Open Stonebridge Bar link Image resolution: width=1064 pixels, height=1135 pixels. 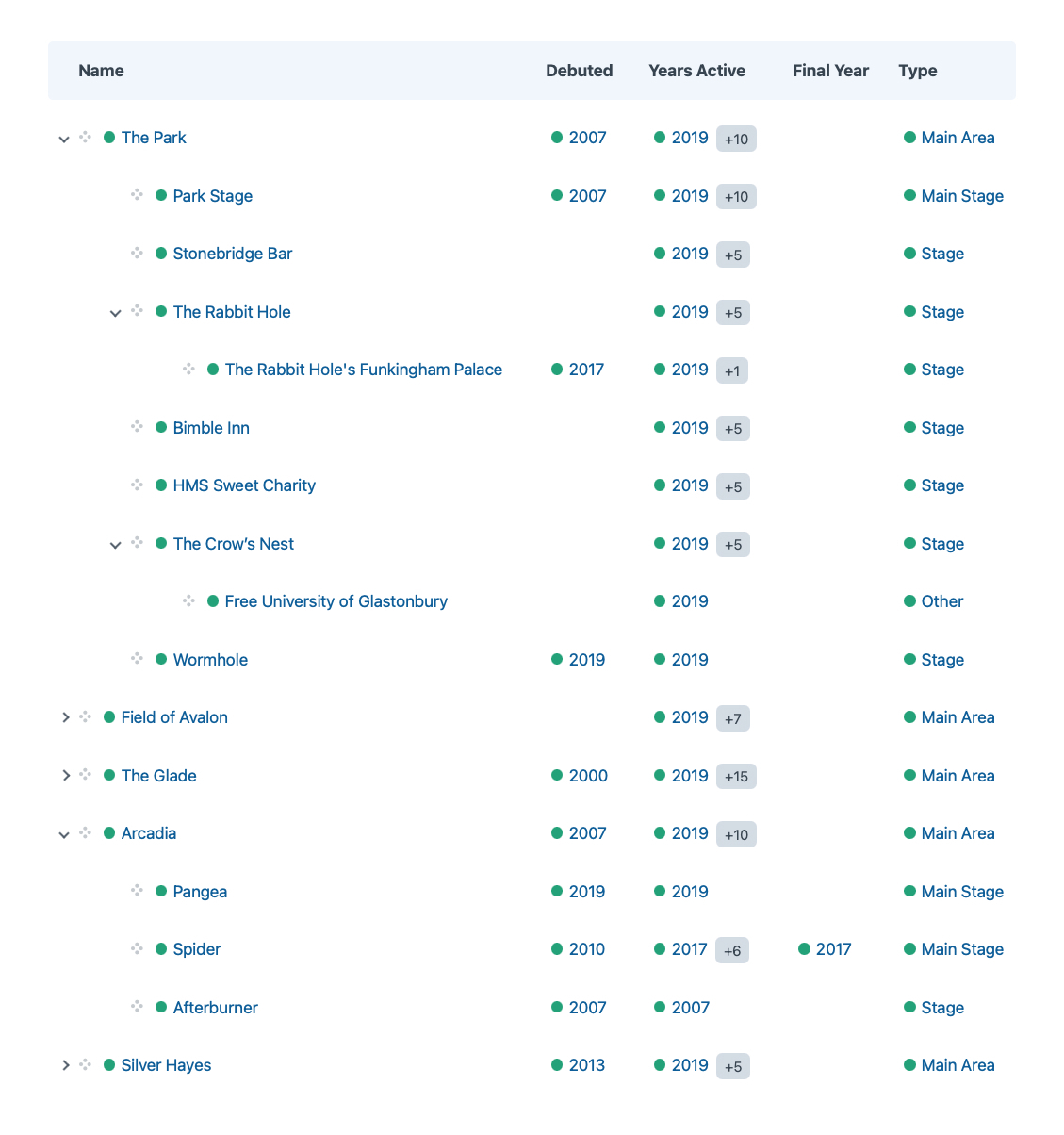[x=233, y=254]
